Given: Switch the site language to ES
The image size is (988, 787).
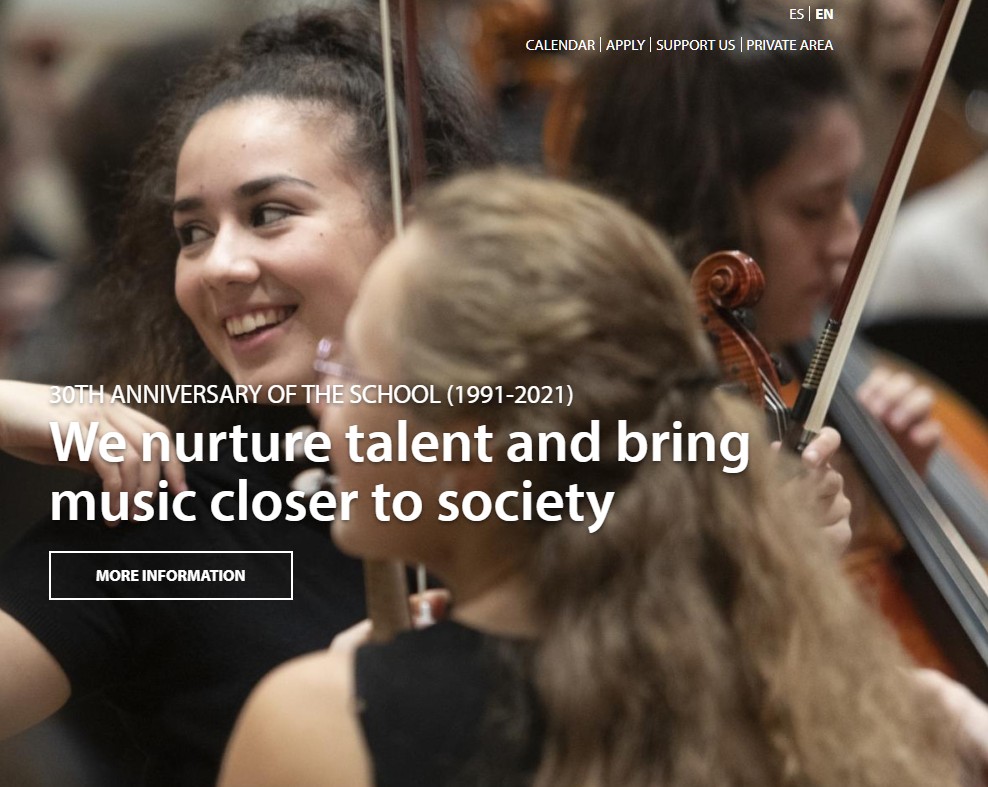Looking at the screenshot, I should (x=796, y=14).
